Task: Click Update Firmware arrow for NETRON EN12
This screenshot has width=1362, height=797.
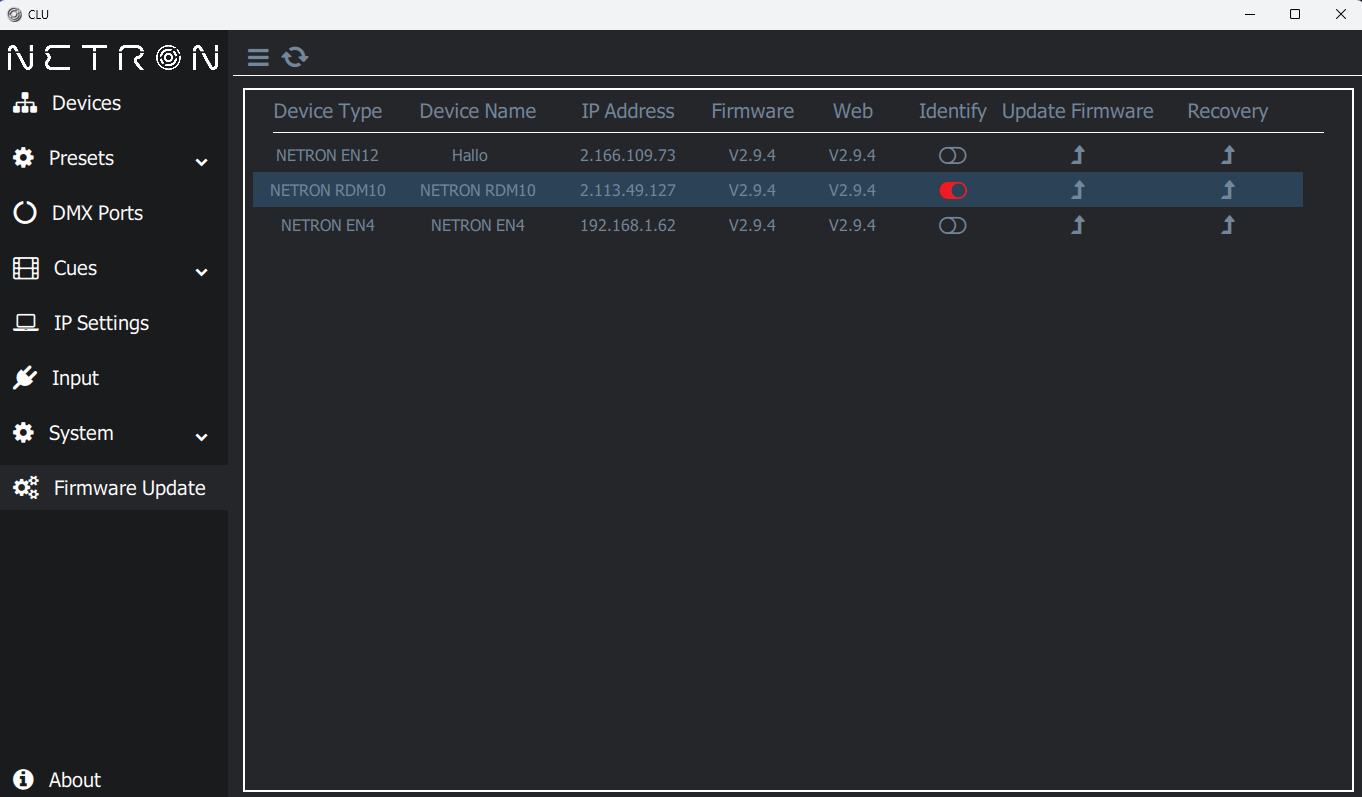Action: point(1078,155)
